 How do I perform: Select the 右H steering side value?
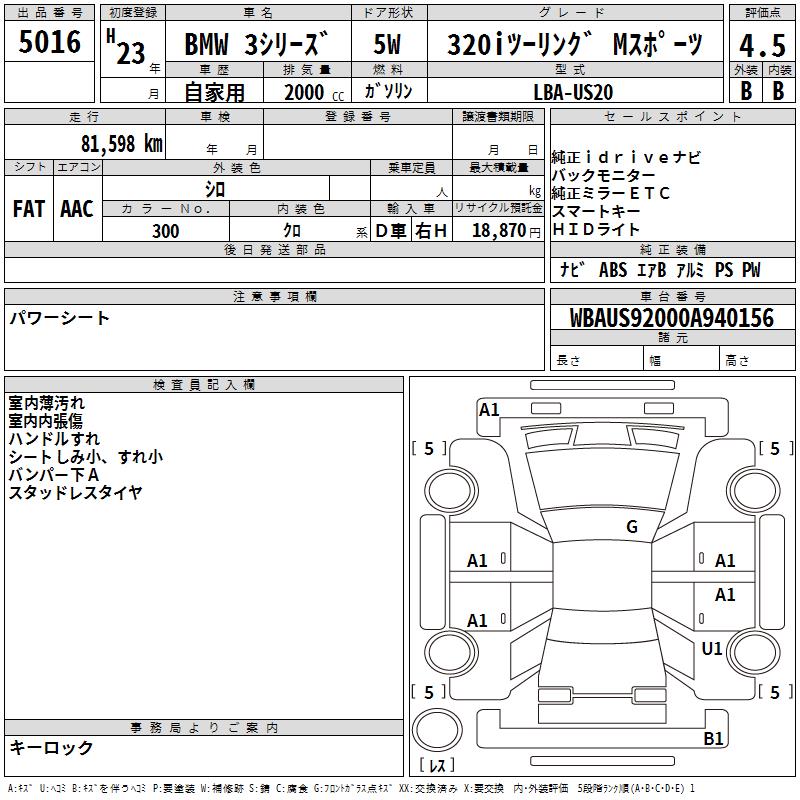point(431,231)
